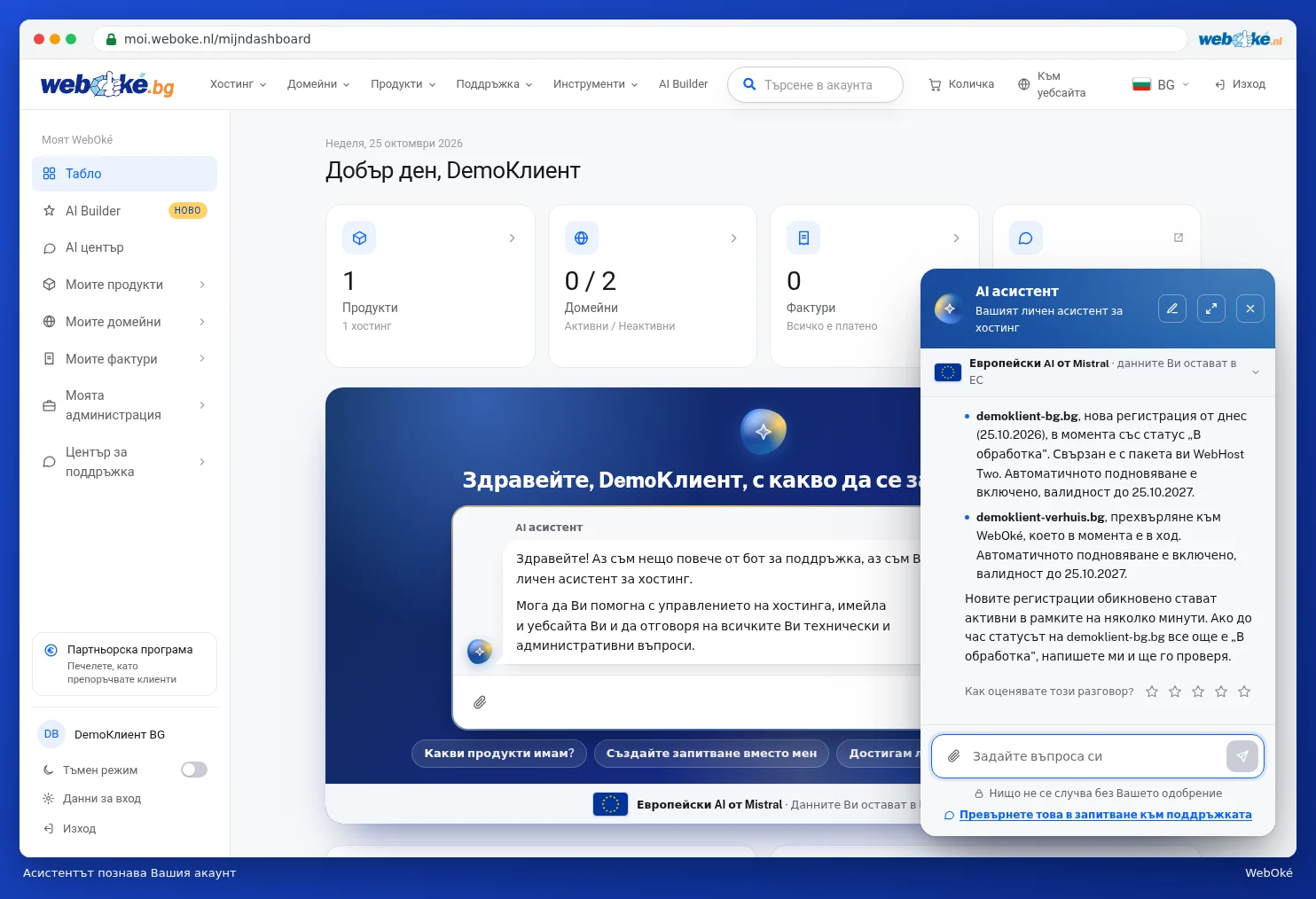Open Партньорска програма card
The height and width of the screenshot is (899, 1316).
[124, 664]
